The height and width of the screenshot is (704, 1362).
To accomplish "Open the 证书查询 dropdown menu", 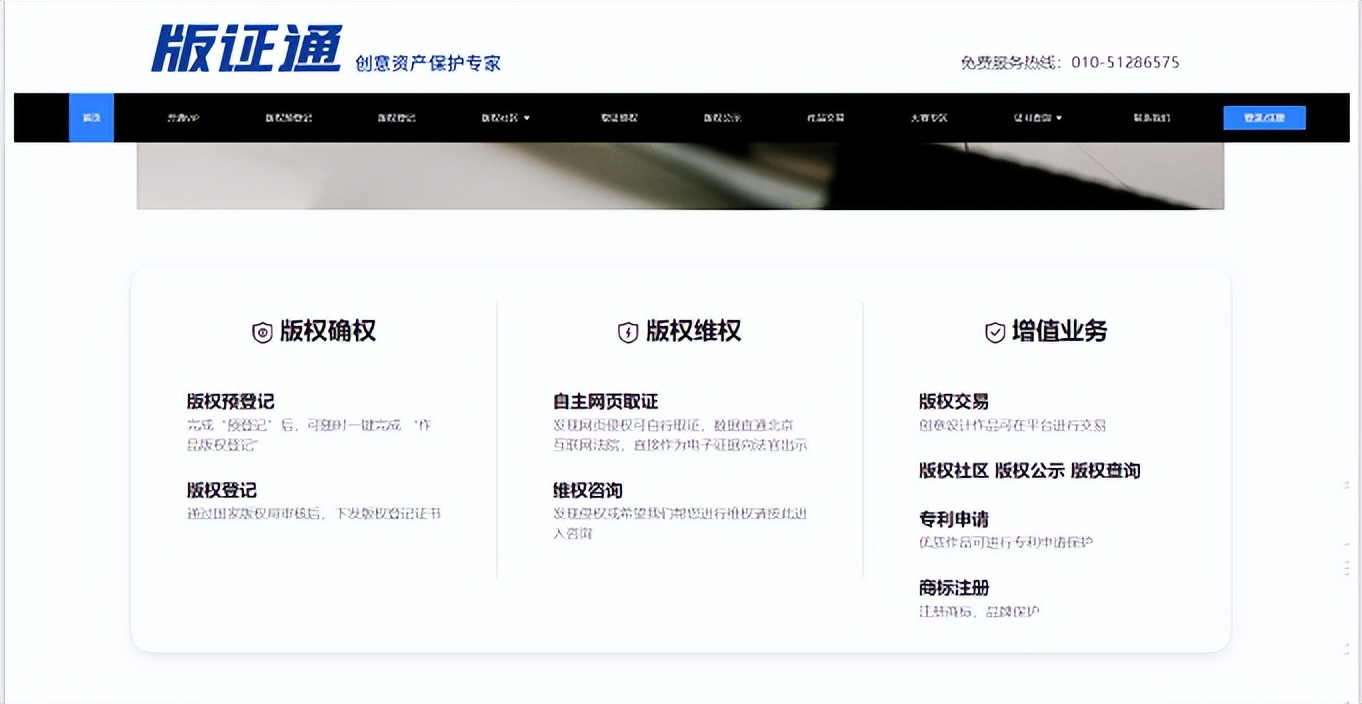I will point(1030,117).
